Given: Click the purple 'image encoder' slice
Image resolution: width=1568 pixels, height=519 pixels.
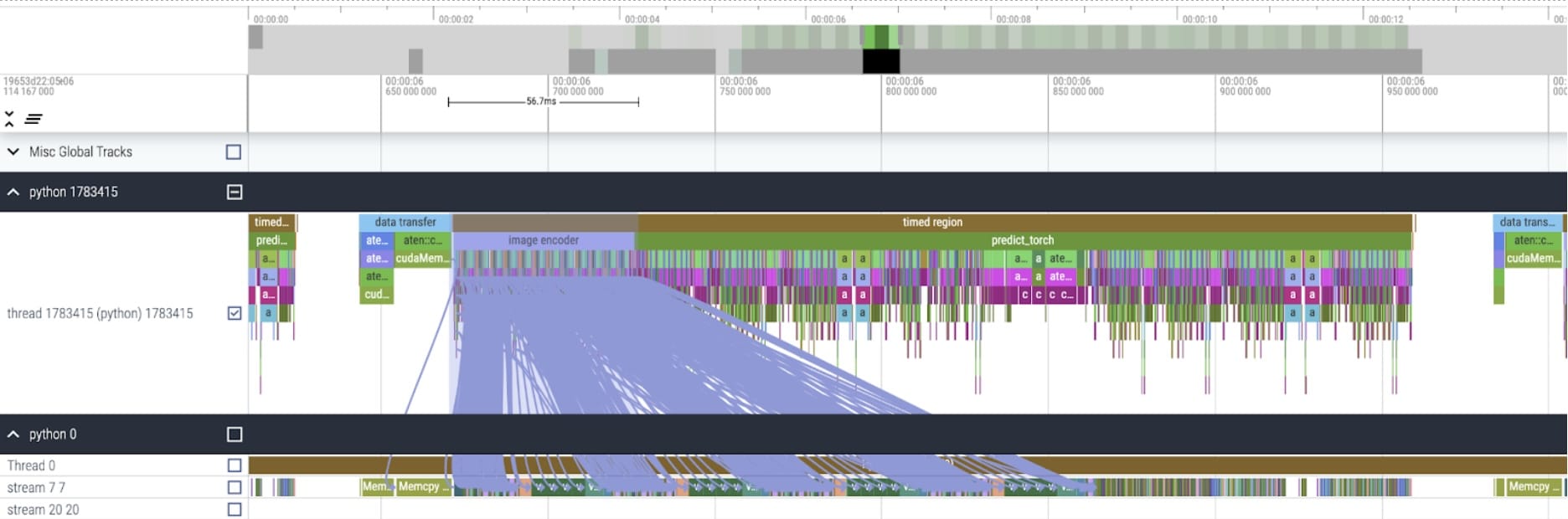Looking at the screenshot, I should click(x=543, y=240).
